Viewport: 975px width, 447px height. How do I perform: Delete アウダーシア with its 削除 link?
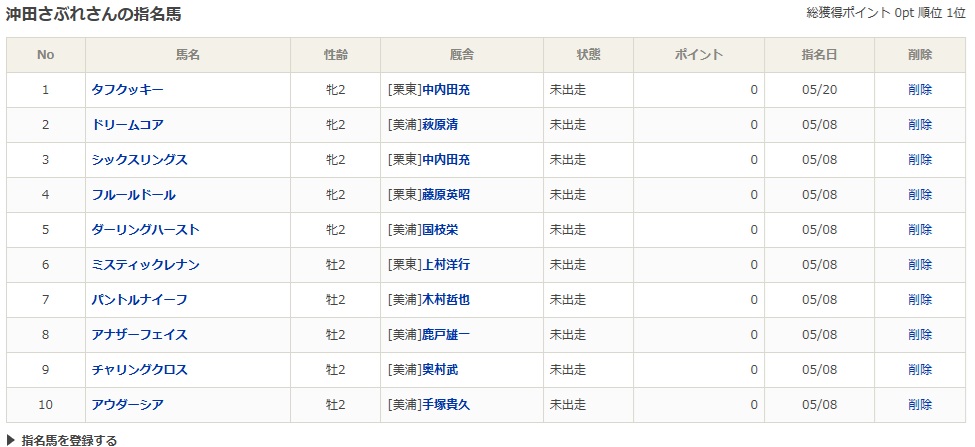tap(920, 405)
